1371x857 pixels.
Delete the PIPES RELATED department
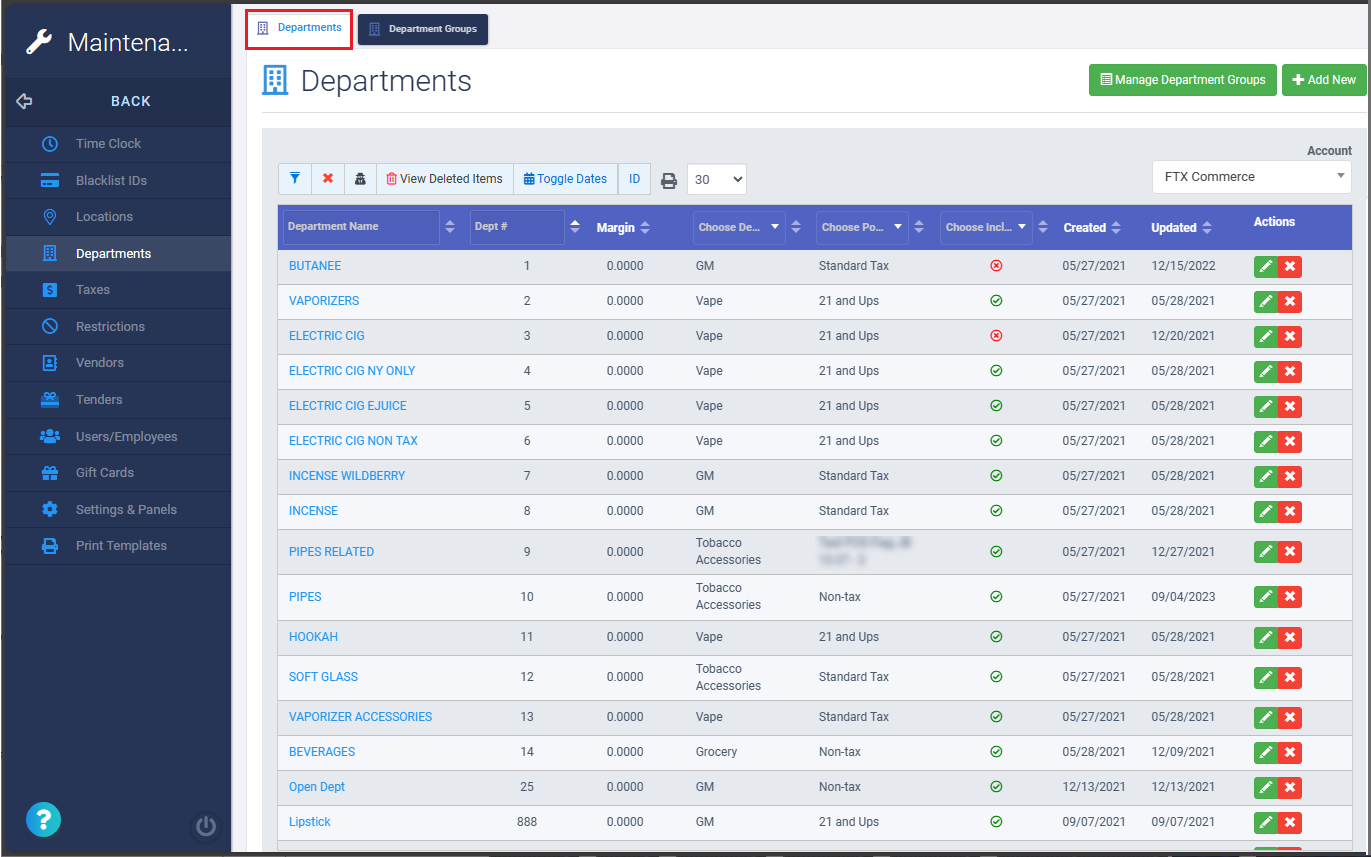(x=1290, y=552)
